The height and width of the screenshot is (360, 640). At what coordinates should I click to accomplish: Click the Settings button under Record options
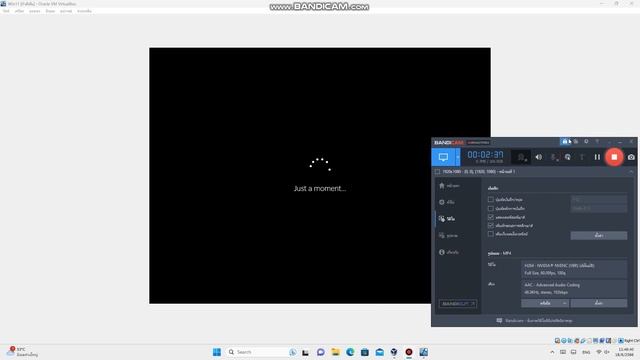[599, 236]
